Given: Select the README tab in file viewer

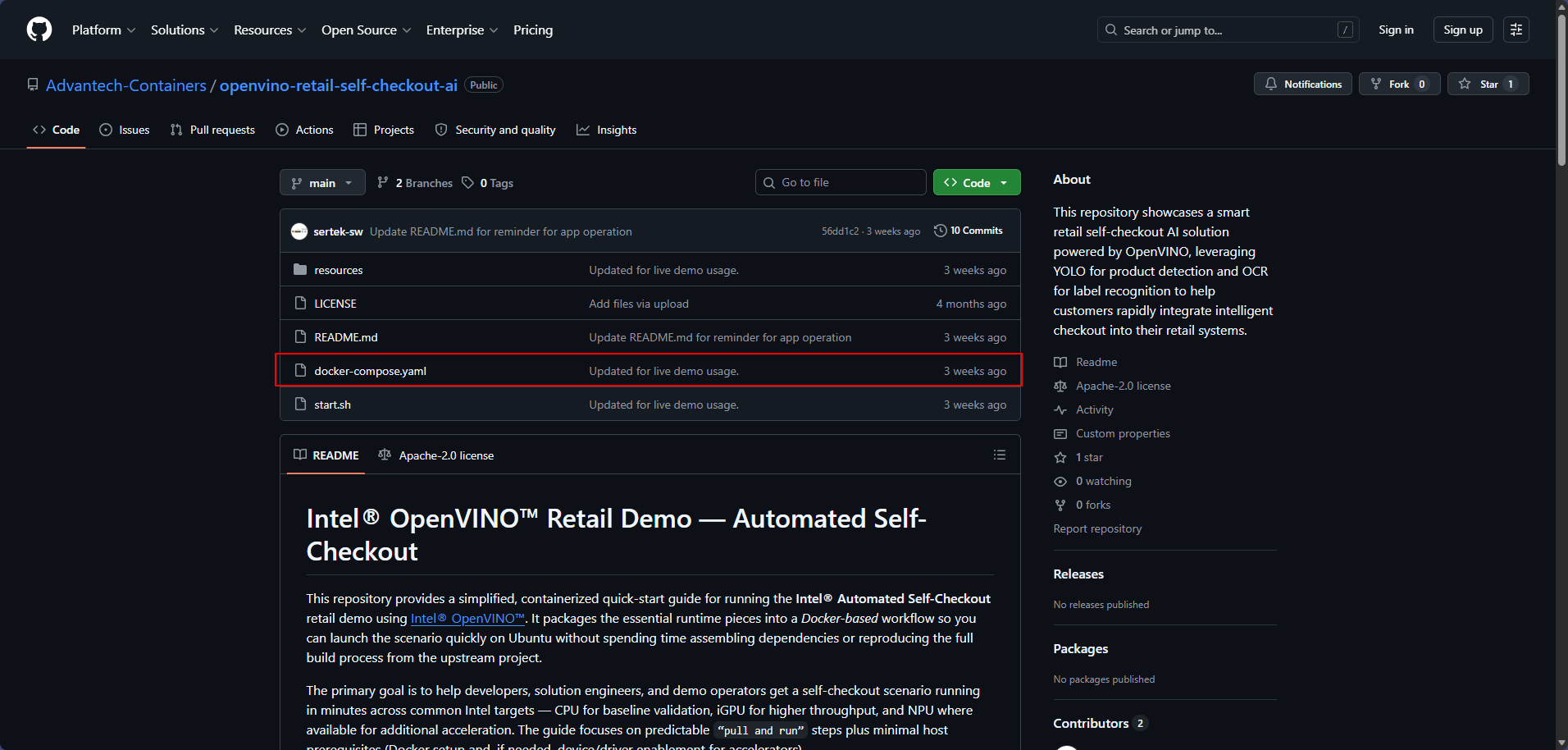Looking at the screenshot, I should click(x=326, y=455).
